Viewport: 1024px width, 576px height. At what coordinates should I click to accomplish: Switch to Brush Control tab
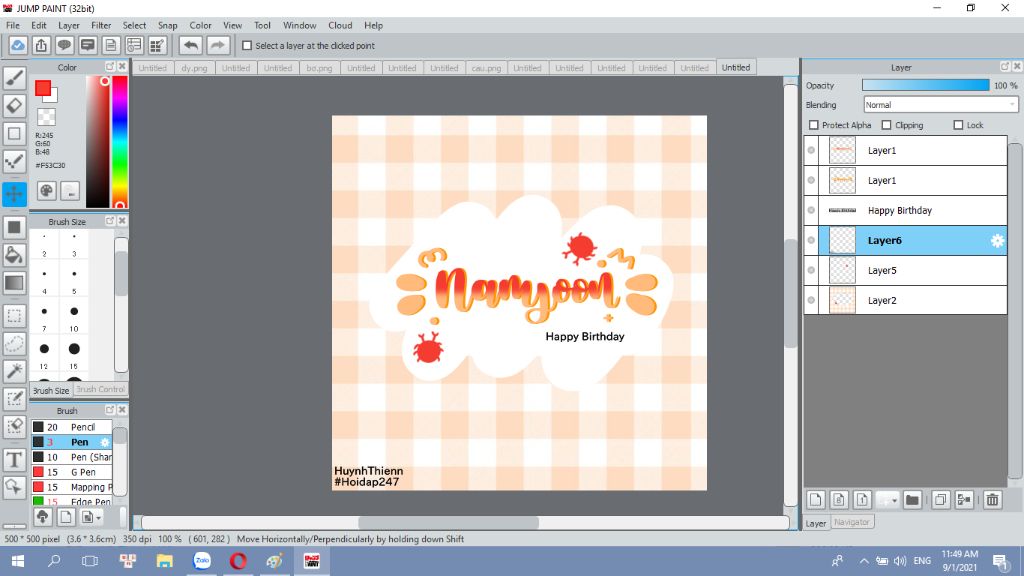click(100, 389)
